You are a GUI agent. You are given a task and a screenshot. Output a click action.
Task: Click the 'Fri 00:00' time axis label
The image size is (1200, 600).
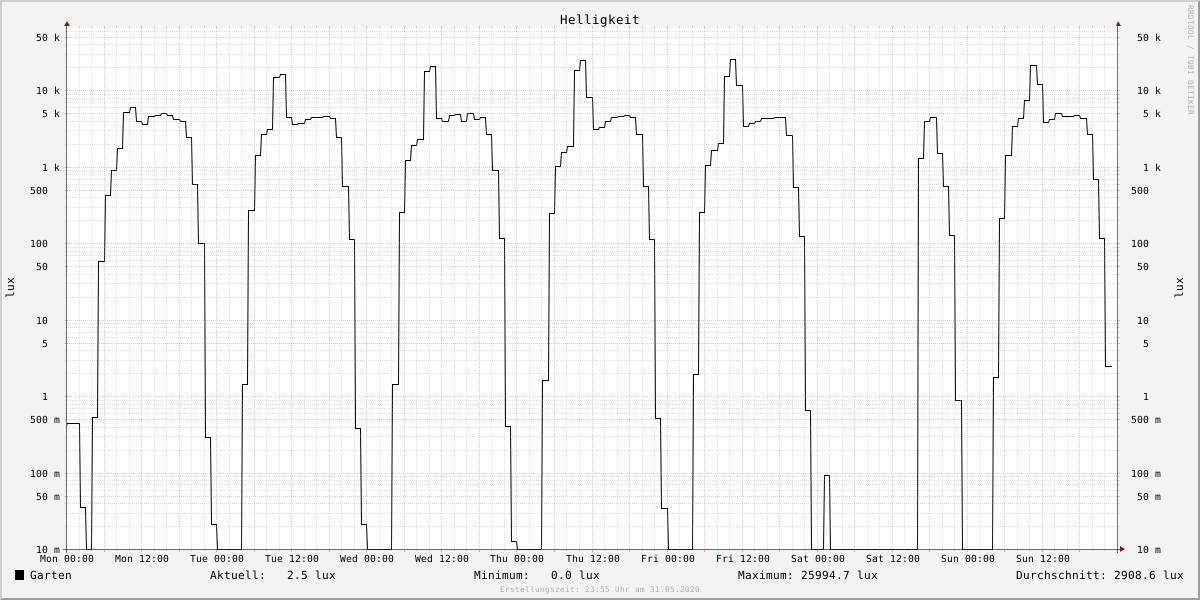[668, 559]
